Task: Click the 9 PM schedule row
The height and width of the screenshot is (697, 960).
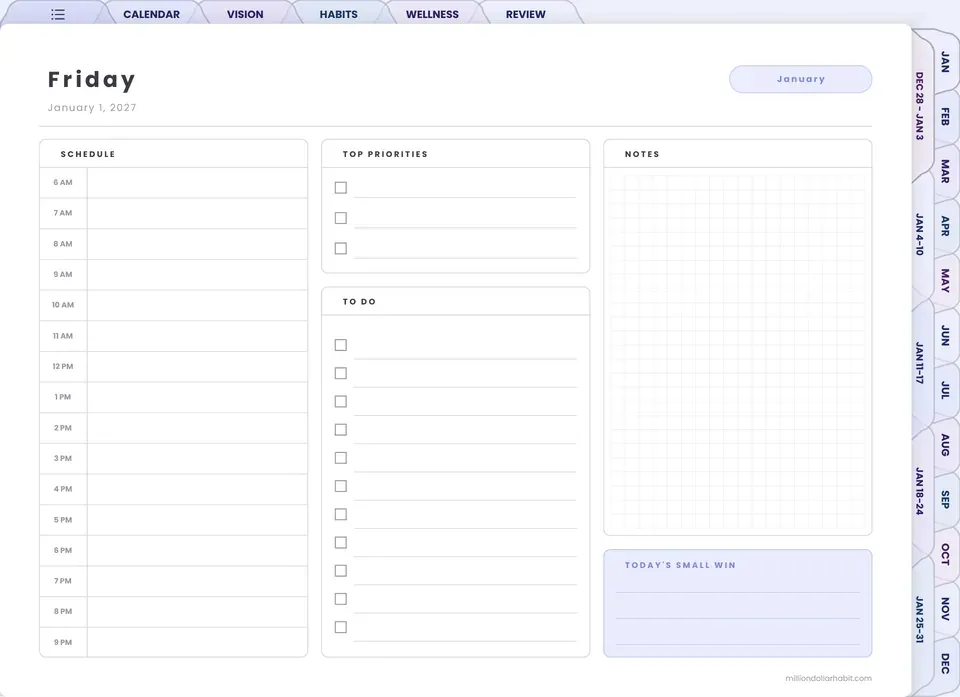Action: point(173,642)
